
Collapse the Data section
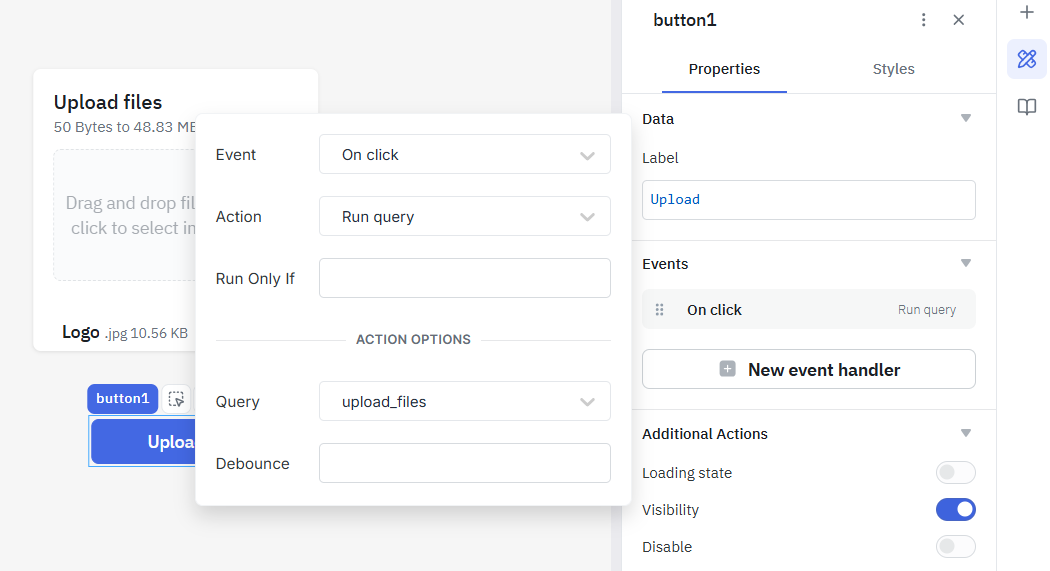pyautogui.click(x=966, y=118)
